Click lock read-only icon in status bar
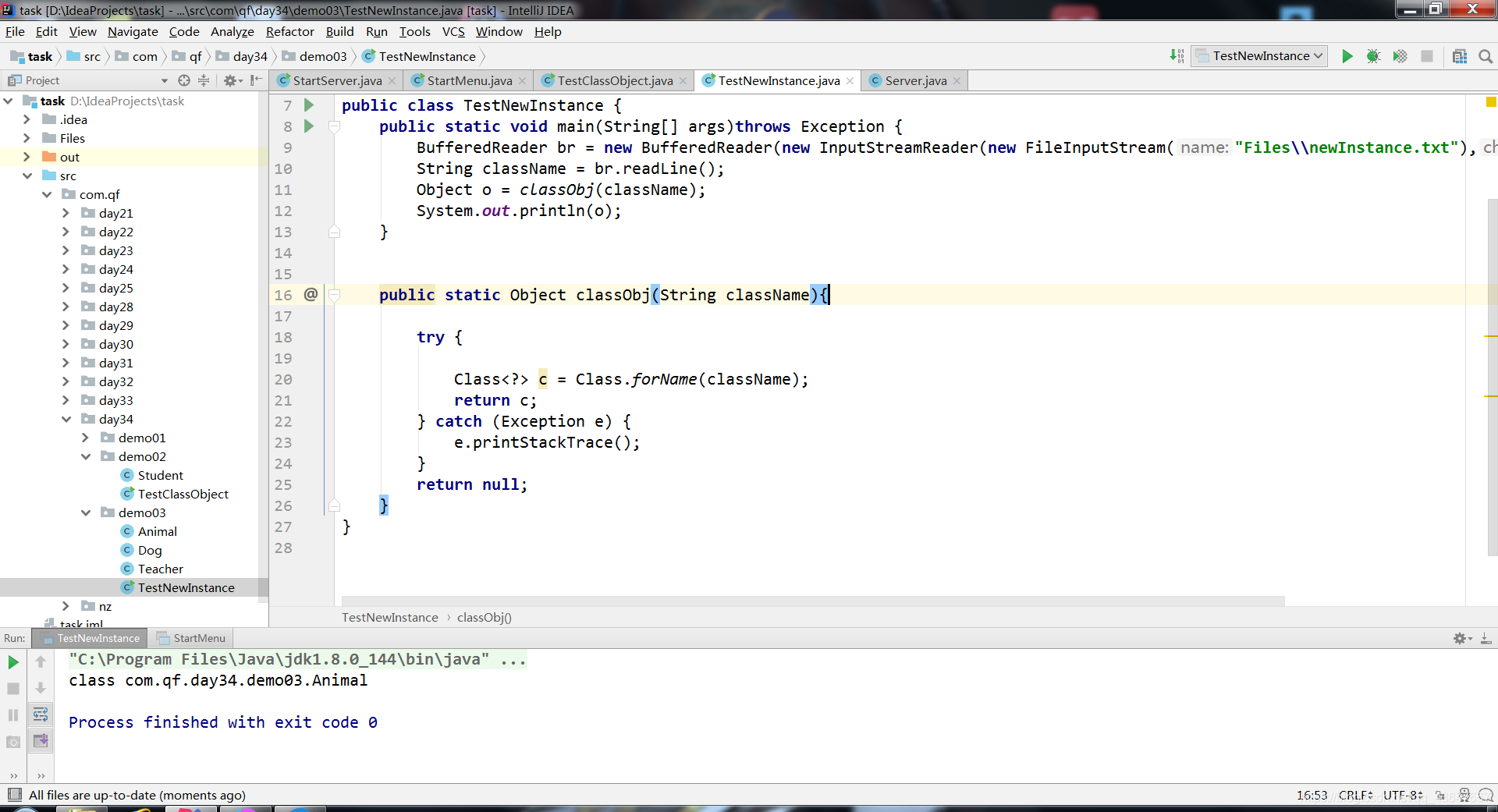This screenshot has width=1498, height=812. coord(1440,795)
